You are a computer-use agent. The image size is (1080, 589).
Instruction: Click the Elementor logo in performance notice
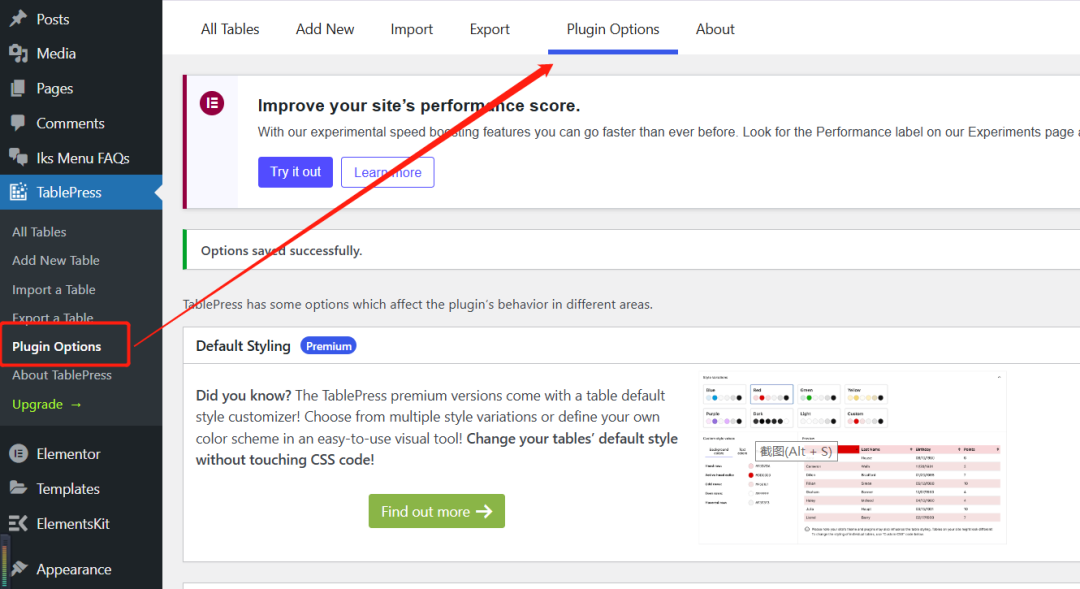pyautogui.click(x=212, y=103)
